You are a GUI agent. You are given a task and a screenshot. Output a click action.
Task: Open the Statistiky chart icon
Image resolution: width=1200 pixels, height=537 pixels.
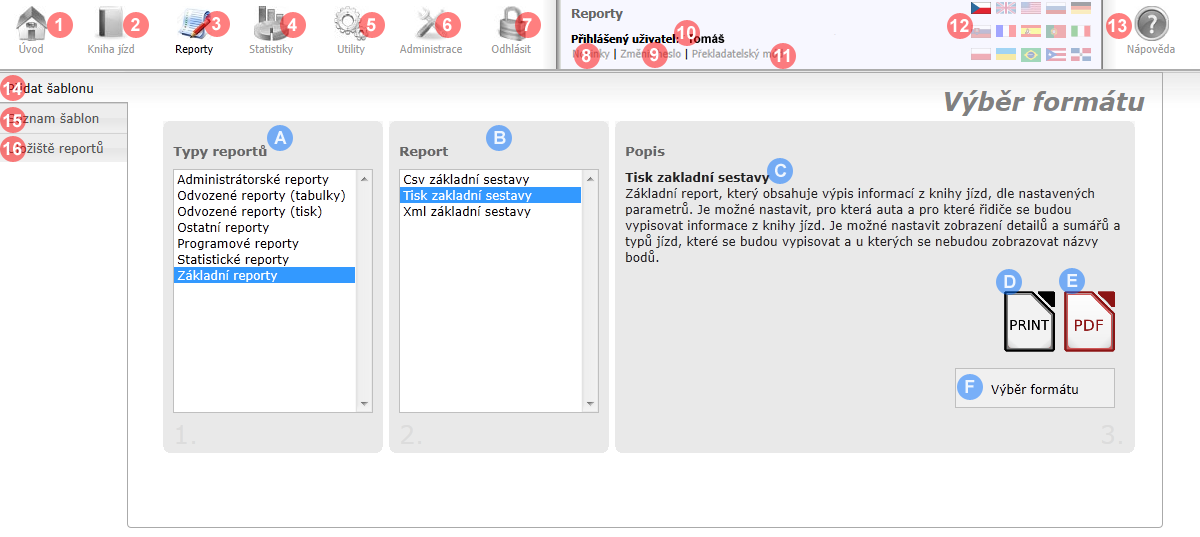(x=269, y=22)
